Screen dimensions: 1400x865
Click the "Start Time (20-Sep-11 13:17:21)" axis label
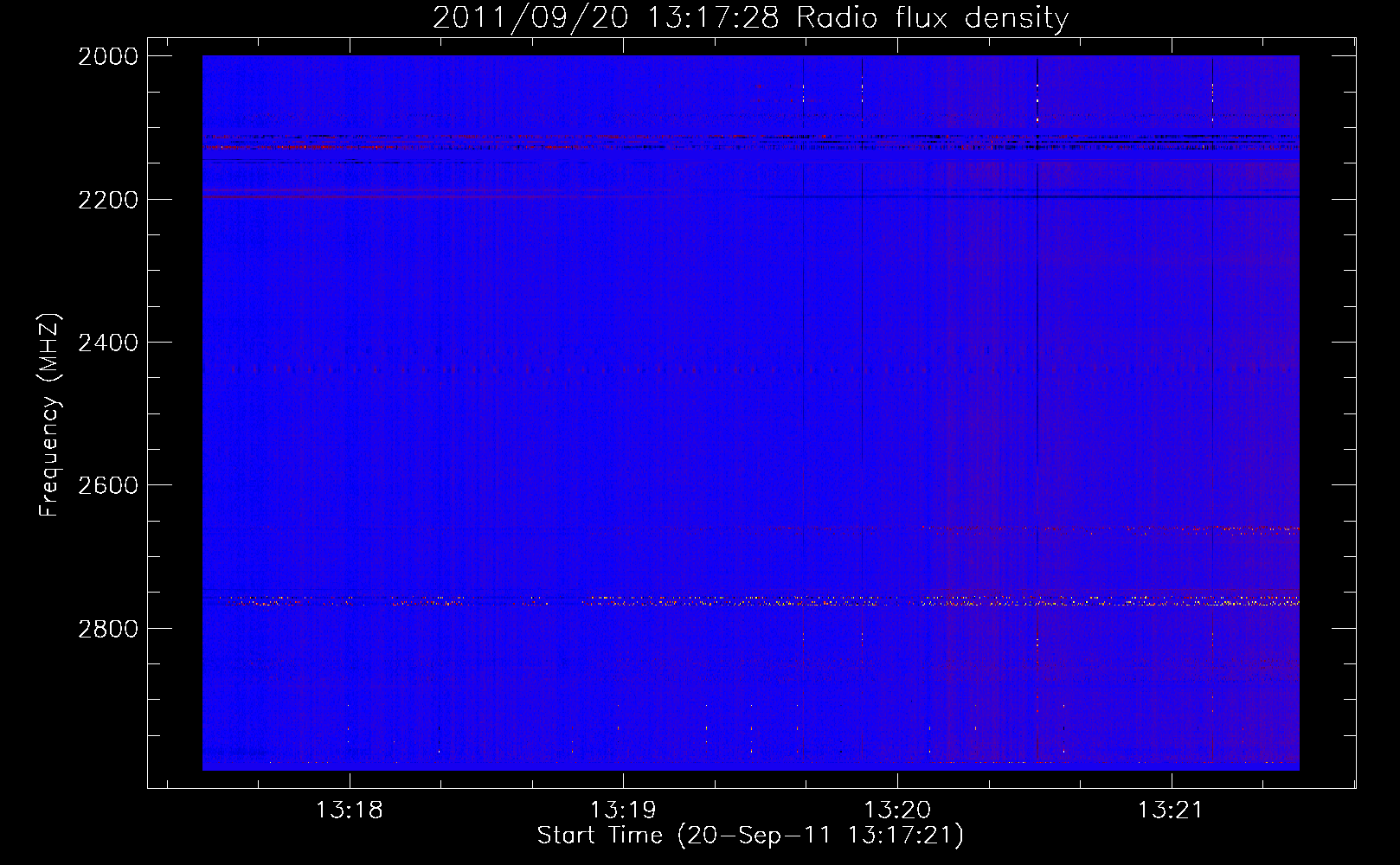750,836
